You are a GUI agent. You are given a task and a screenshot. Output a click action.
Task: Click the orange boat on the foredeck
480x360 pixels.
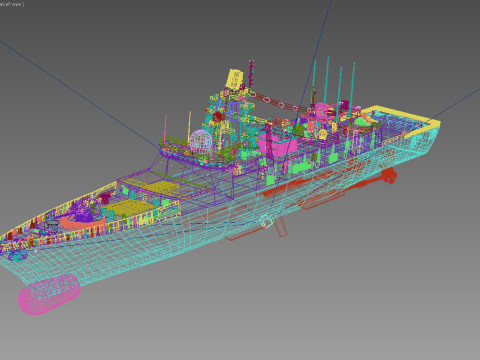point(82,223)
